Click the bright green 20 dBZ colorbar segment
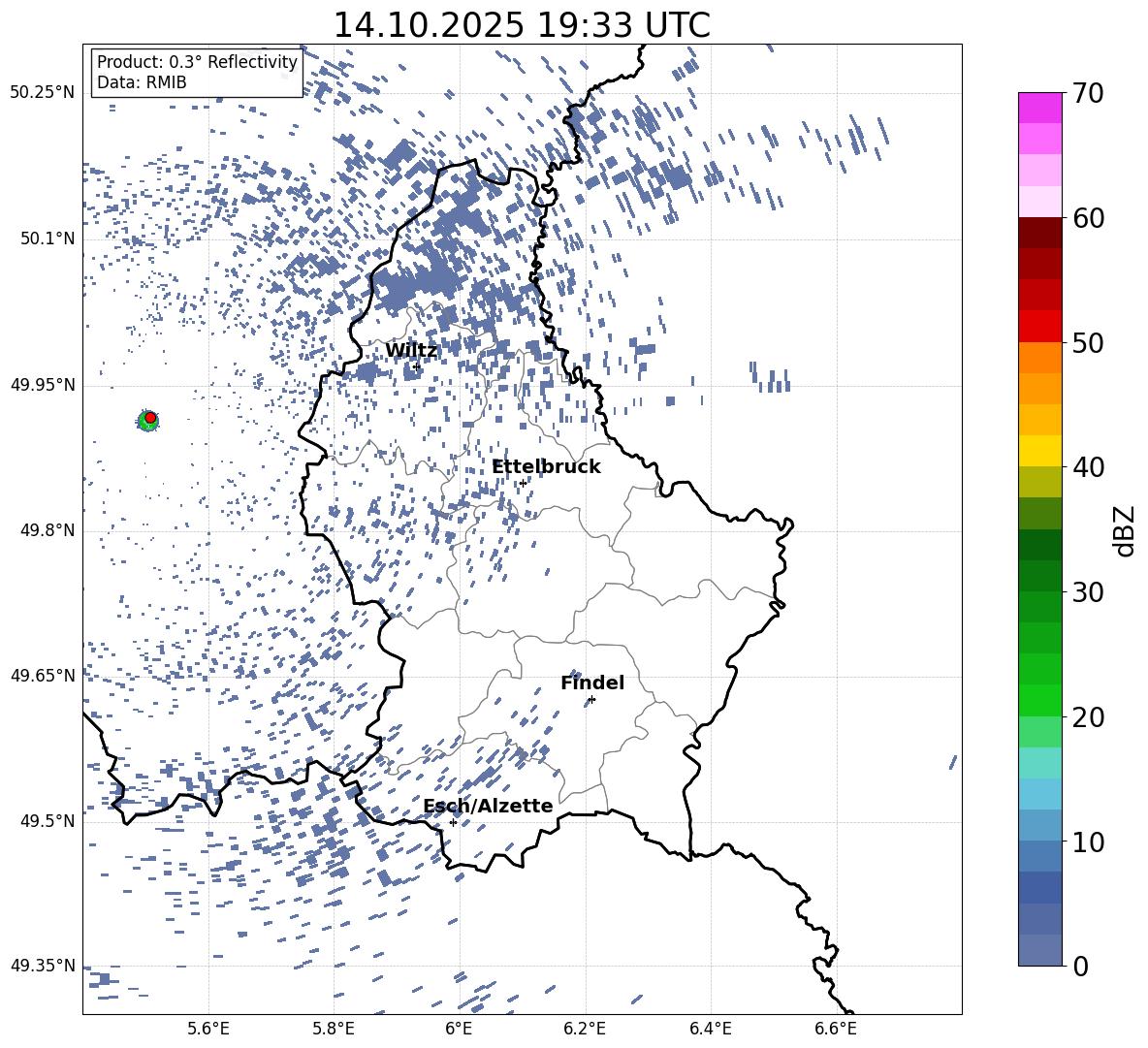Screen dimensions: 1148x1048 [1040, 700]
